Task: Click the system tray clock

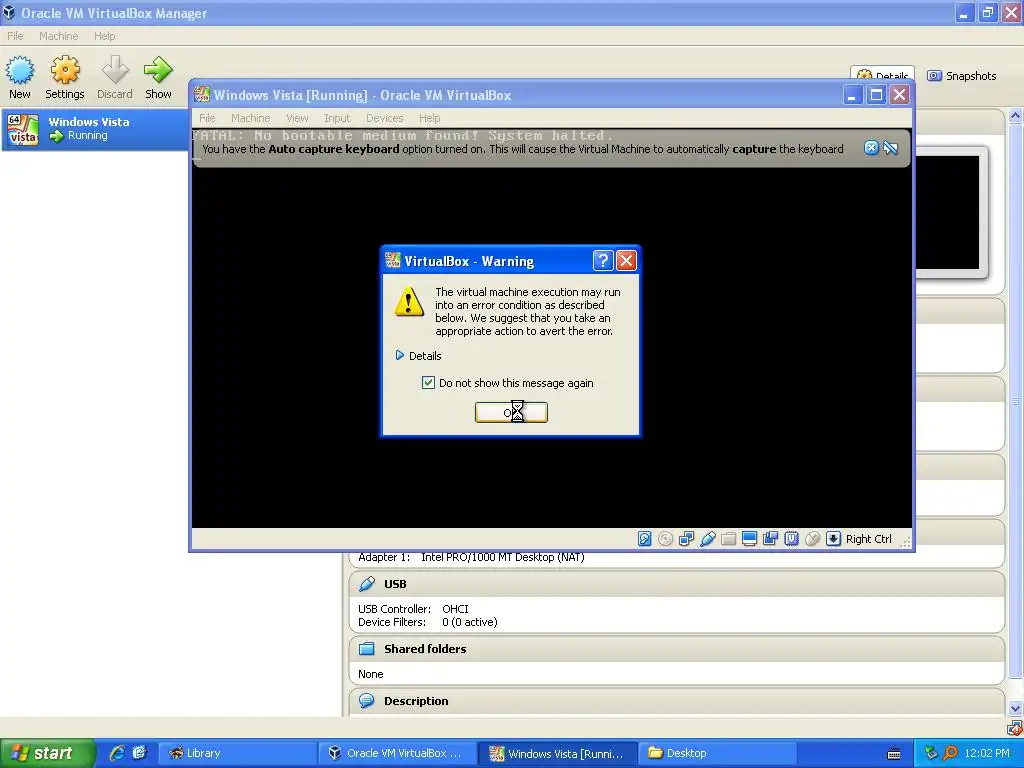Action: coord(987,753)
